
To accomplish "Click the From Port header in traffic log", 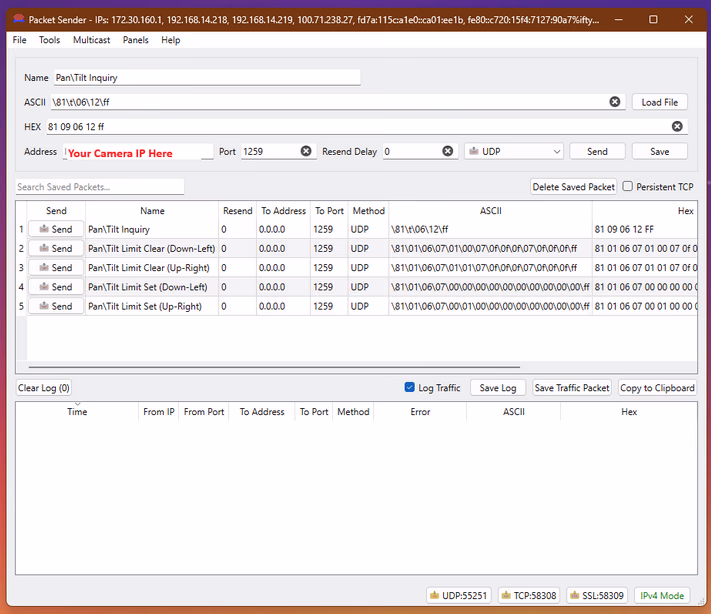I will click(x=204, y=411).
